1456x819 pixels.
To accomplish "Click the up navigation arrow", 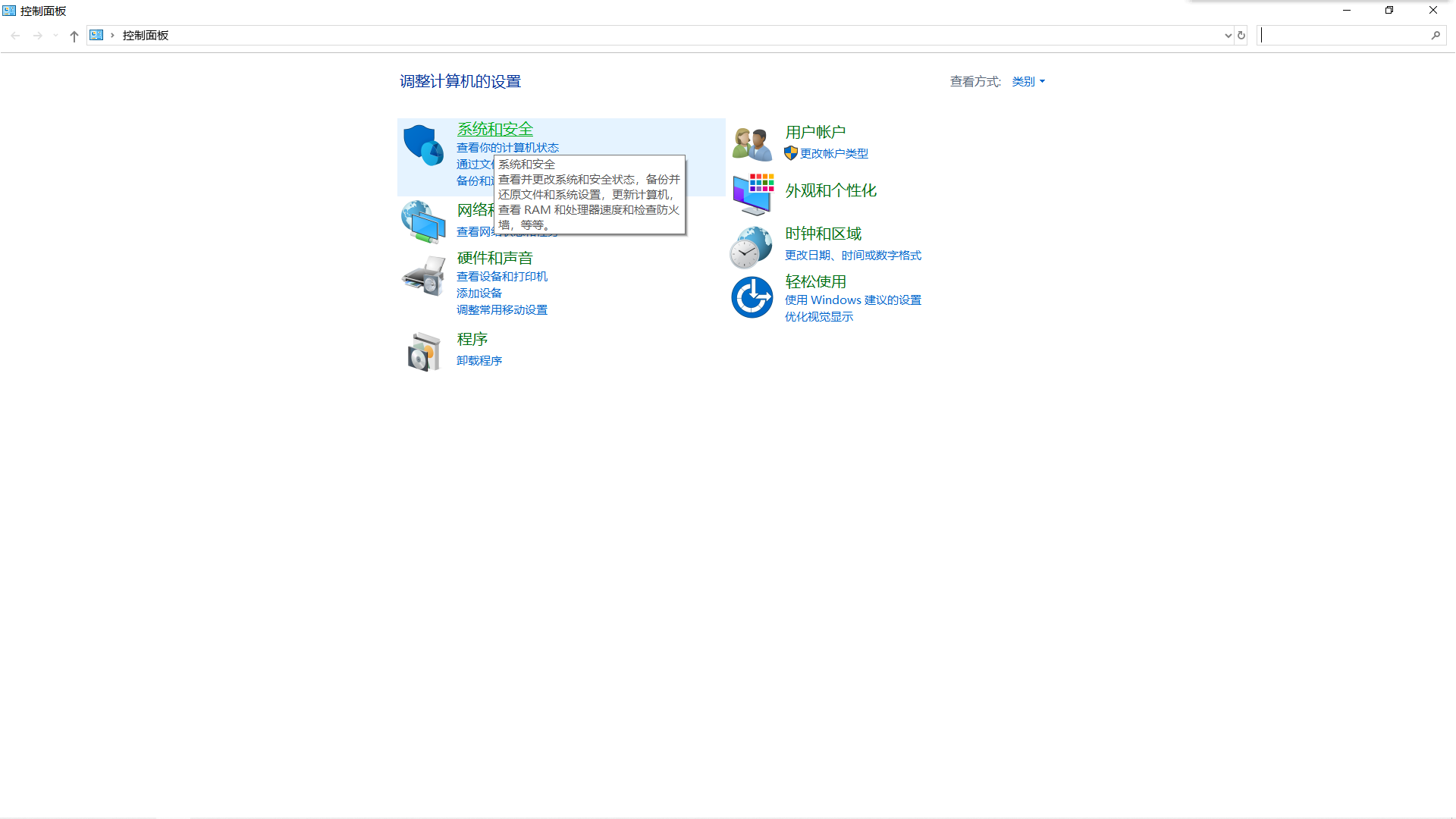I will (74, 36).
